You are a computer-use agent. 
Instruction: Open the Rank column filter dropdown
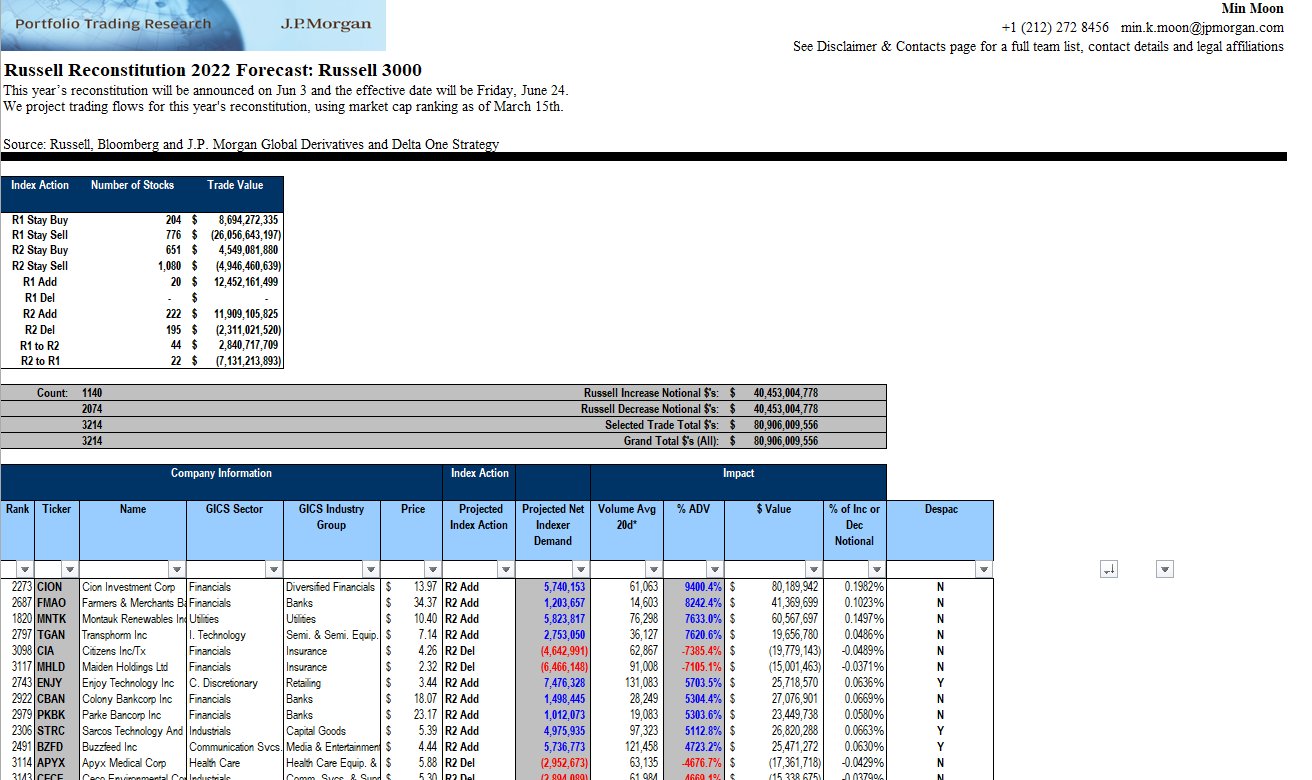tap(25, 570)
